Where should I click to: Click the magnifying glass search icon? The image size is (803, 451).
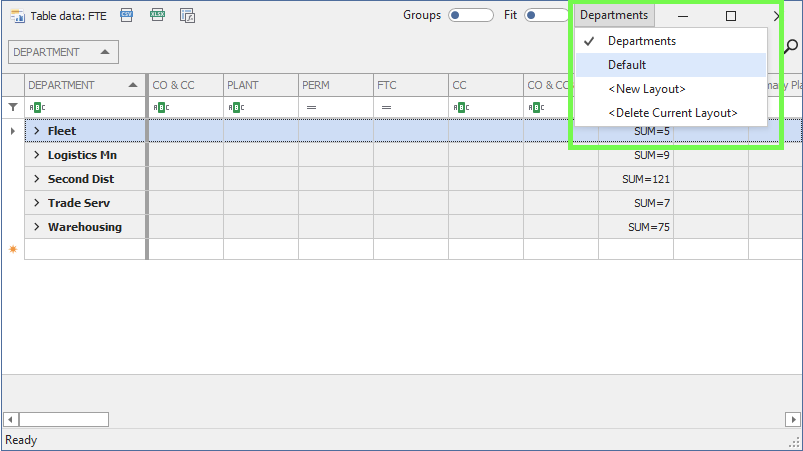790,46
